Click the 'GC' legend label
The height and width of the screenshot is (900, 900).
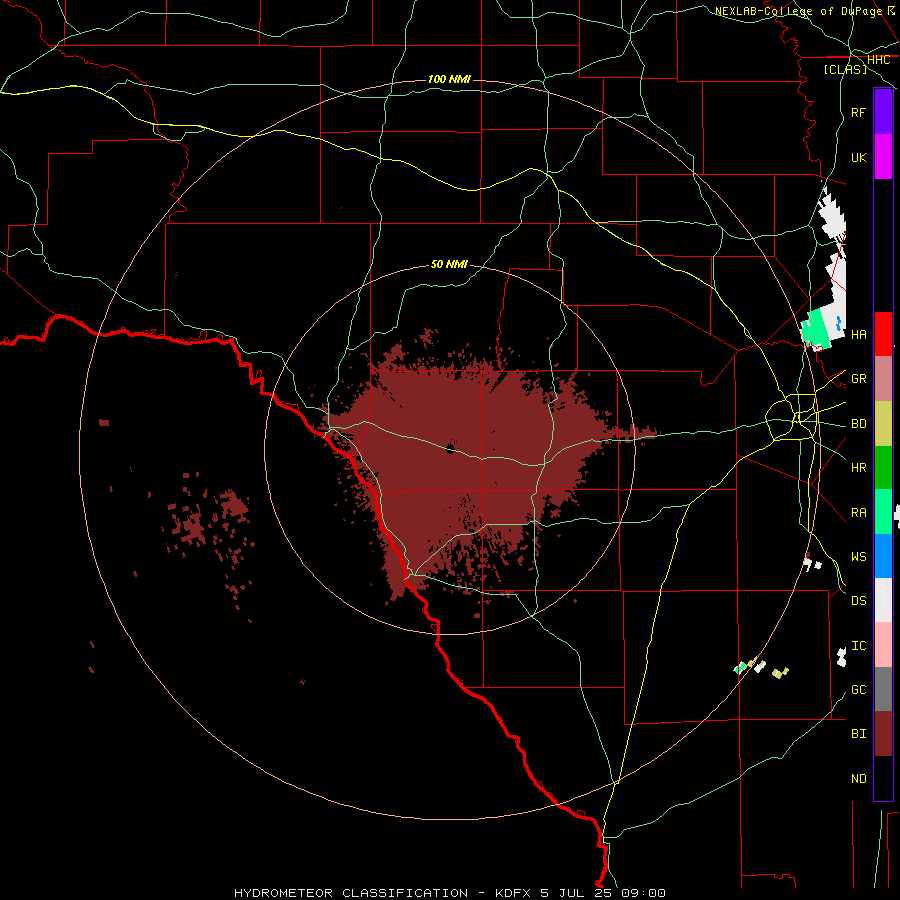tap(858, 690)
